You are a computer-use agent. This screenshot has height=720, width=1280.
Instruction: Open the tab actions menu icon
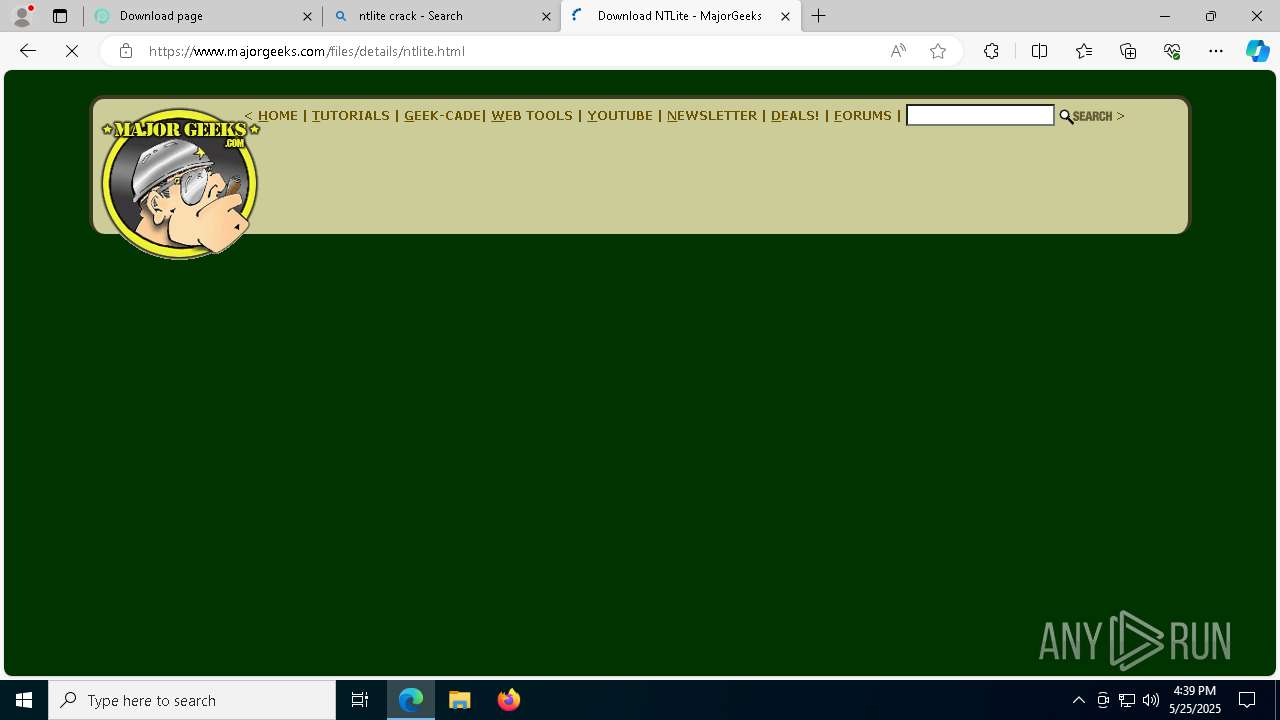[x=60, y=16]
